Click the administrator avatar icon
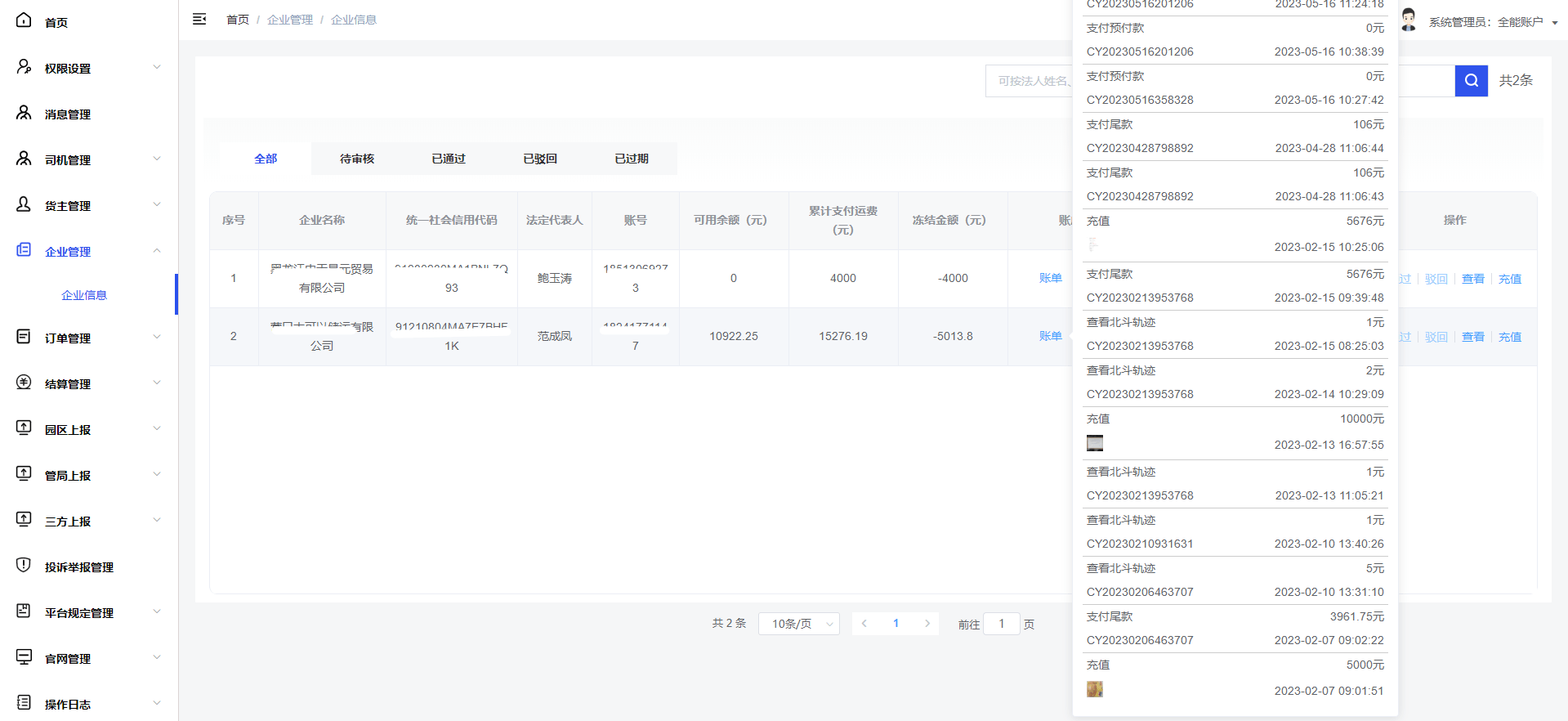Image resolution: width=1568 pixels, height=721 pixels. 1409,20
